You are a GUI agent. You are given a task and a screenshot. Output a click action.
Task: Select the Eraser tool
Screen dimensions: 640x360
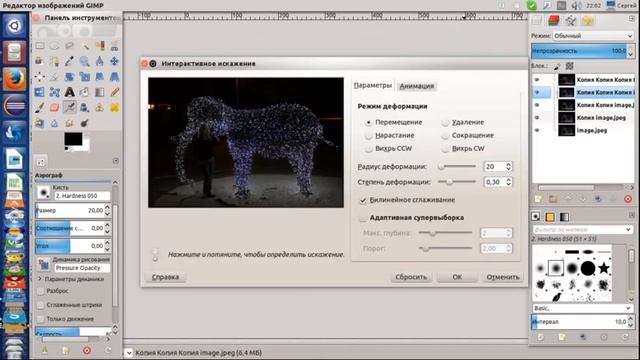[x=55, y=108]
